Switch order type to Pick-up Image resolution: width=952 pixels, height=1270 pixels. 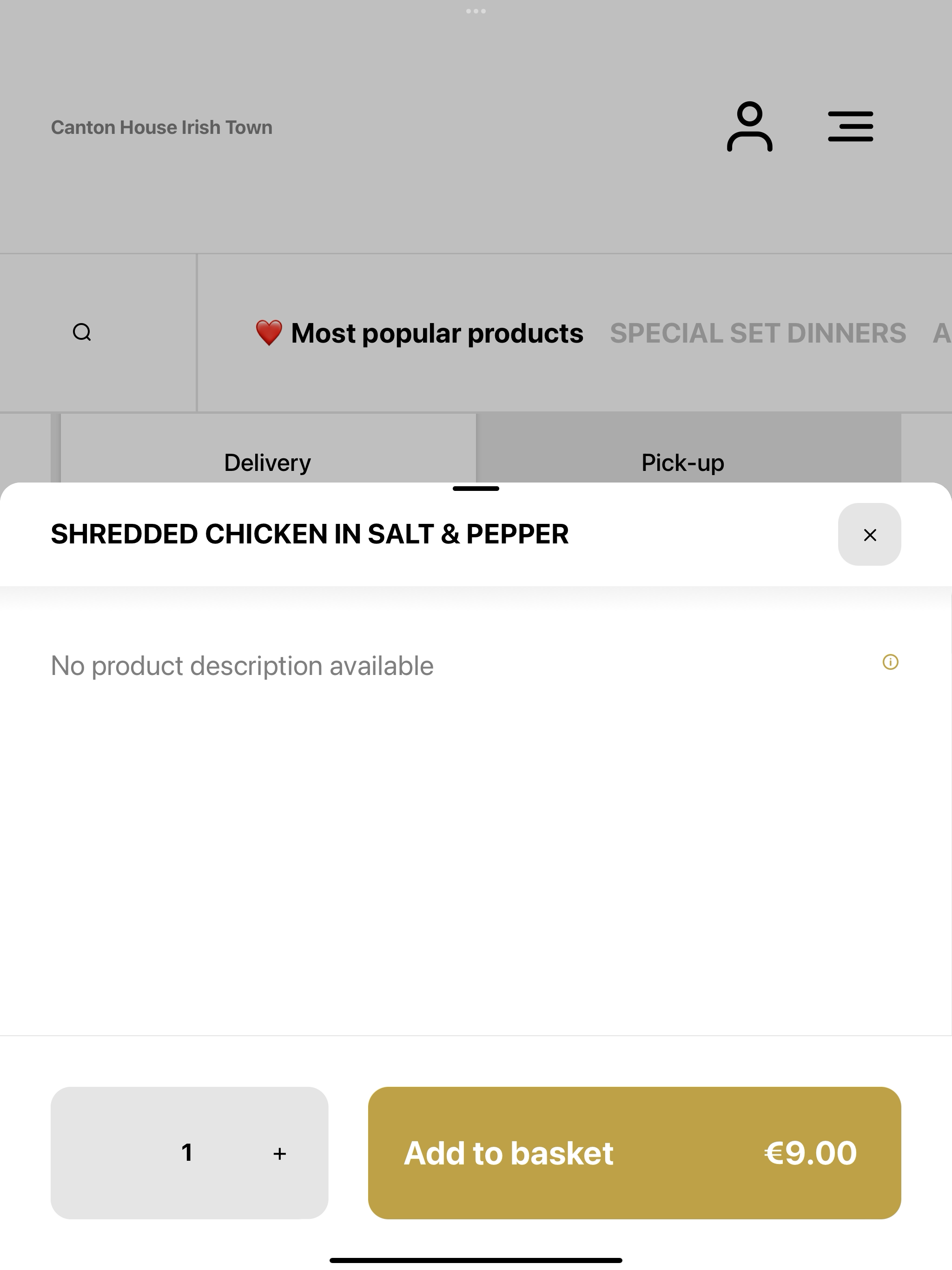tap(683, 463)
